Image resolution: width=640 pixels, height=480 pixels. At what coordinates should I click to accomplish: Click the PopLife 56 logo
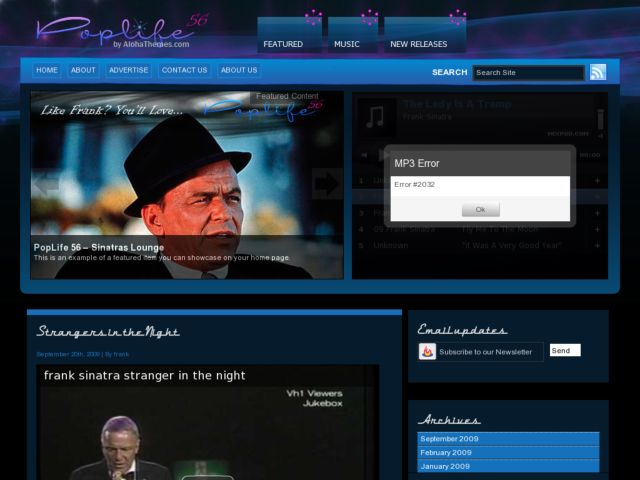[x=122, y=32]
